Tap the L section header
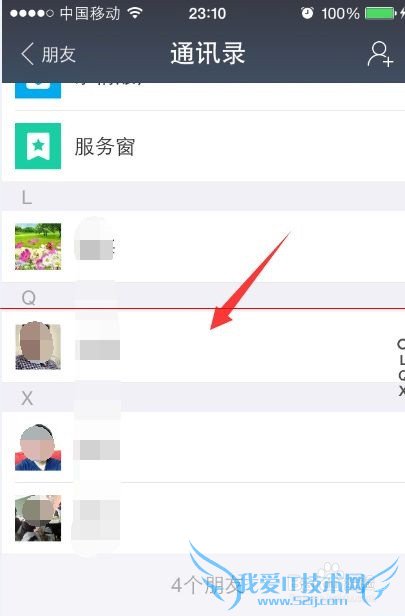Image resolution: width=405 pixels, height=616 pixels. pos(203,196)
